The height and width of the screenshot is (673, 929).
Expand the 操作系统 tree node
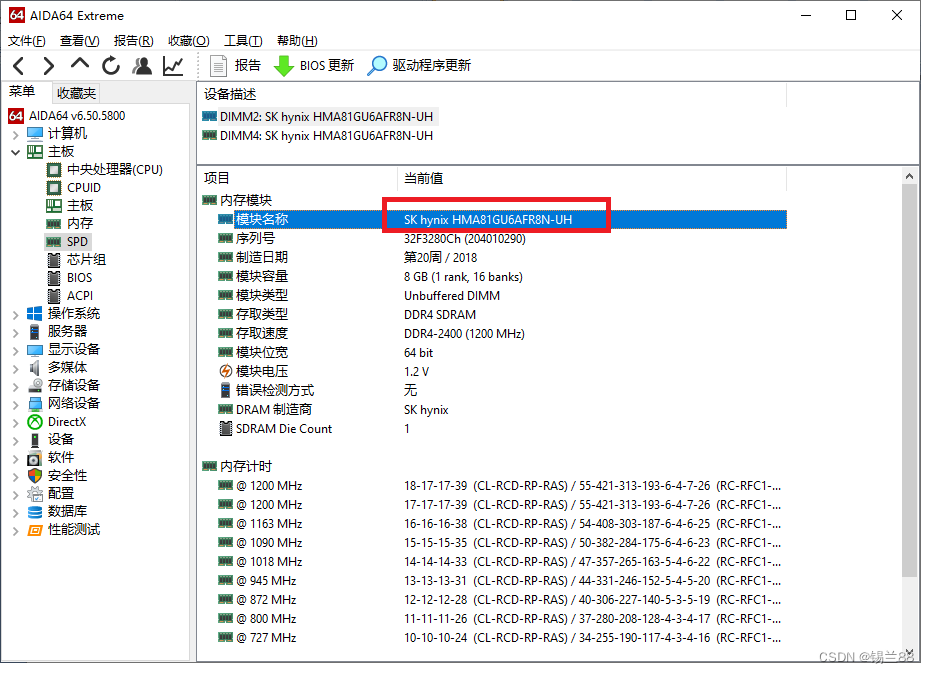[x=15, y=315]
